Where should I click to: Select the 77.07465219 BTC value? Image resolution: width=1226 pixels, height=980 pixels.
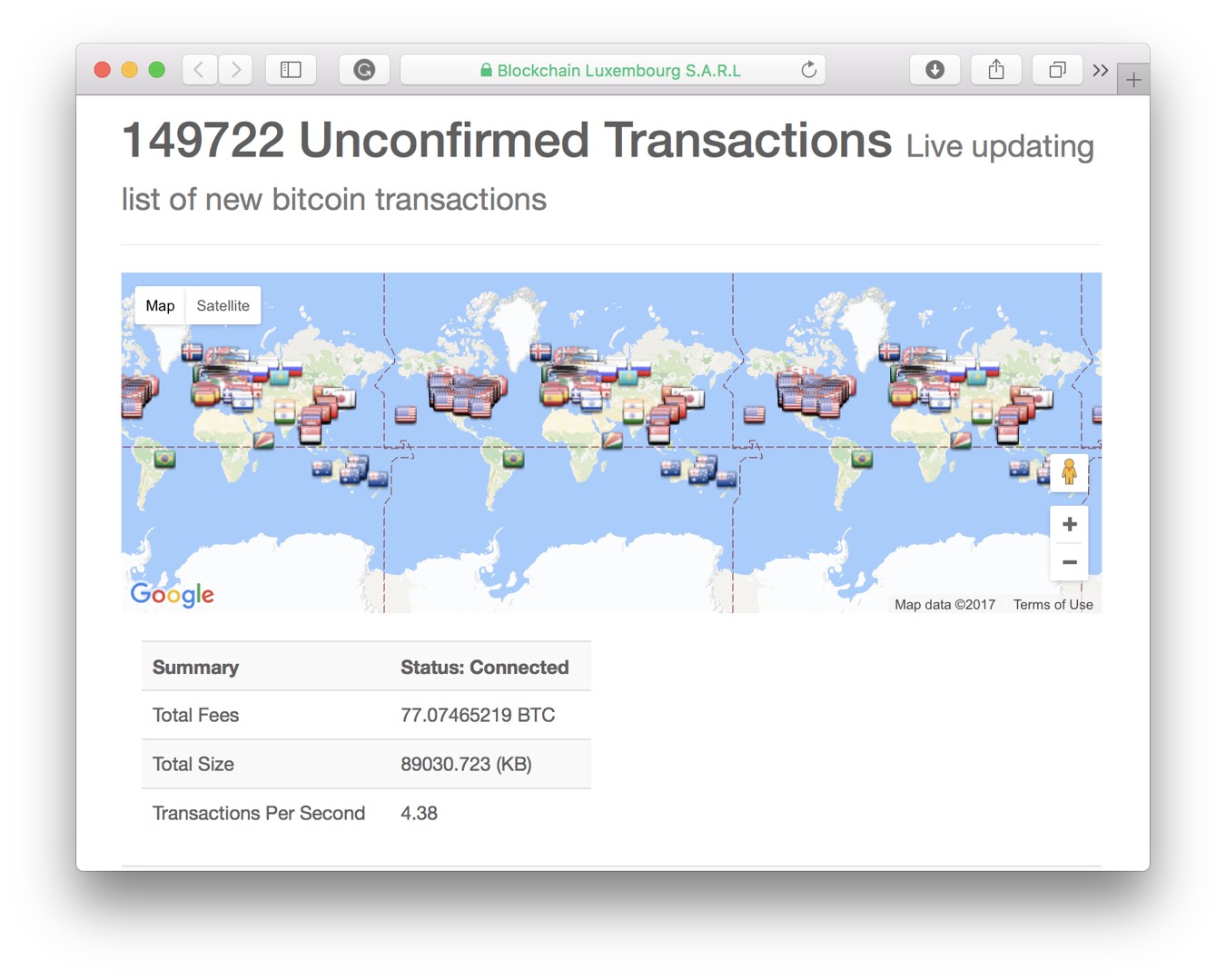478,716
